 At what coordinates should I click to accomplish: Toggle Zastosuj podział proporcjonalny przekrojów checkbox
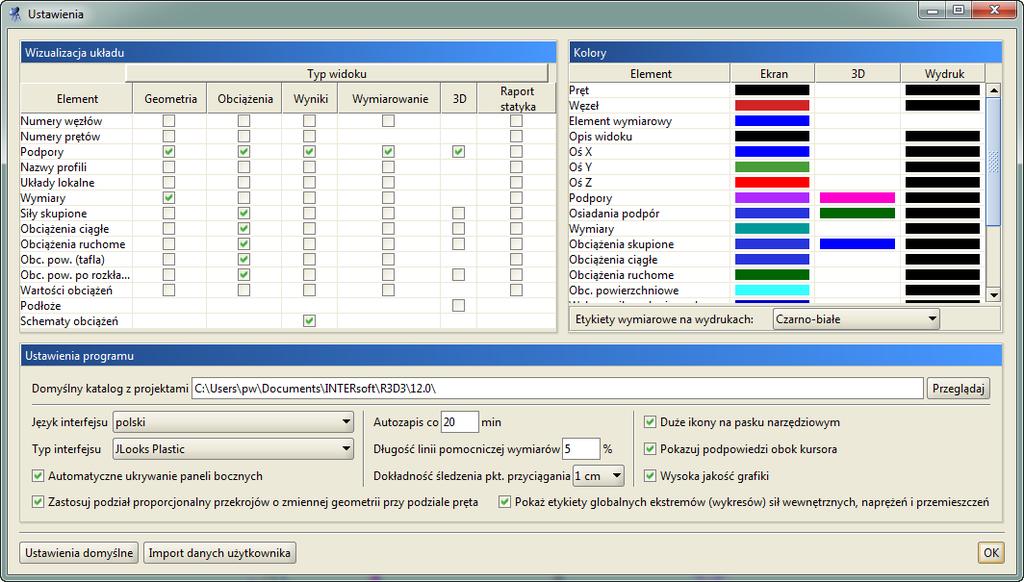point(38,502)
